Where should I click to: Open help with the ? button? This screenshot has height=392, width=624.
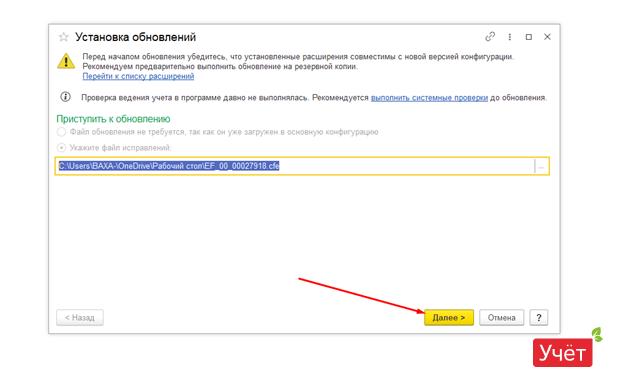point(539,318)
